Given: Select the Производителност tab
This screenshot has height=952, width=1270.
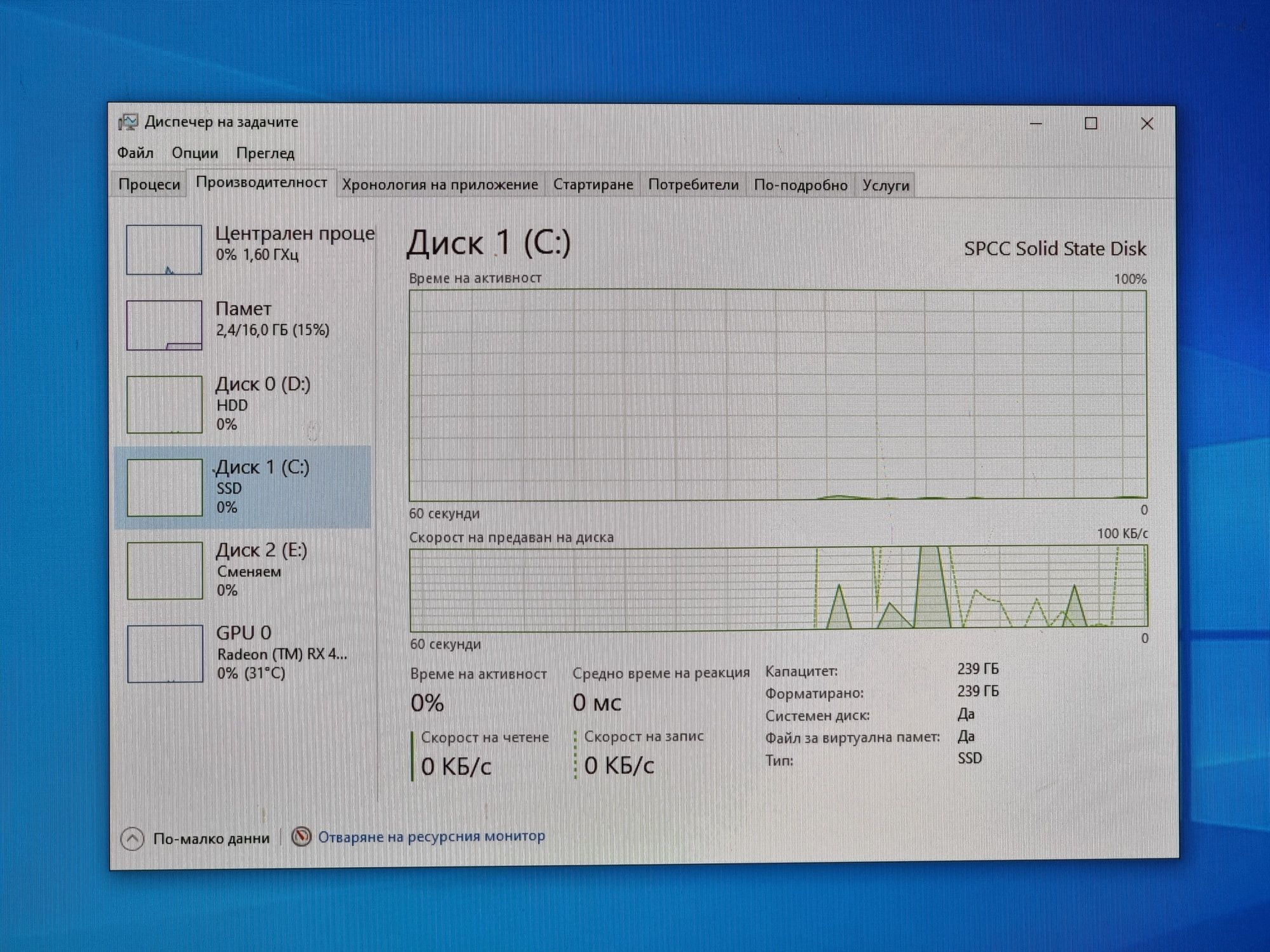Looking at the screenshot, I should click(262, 183).
